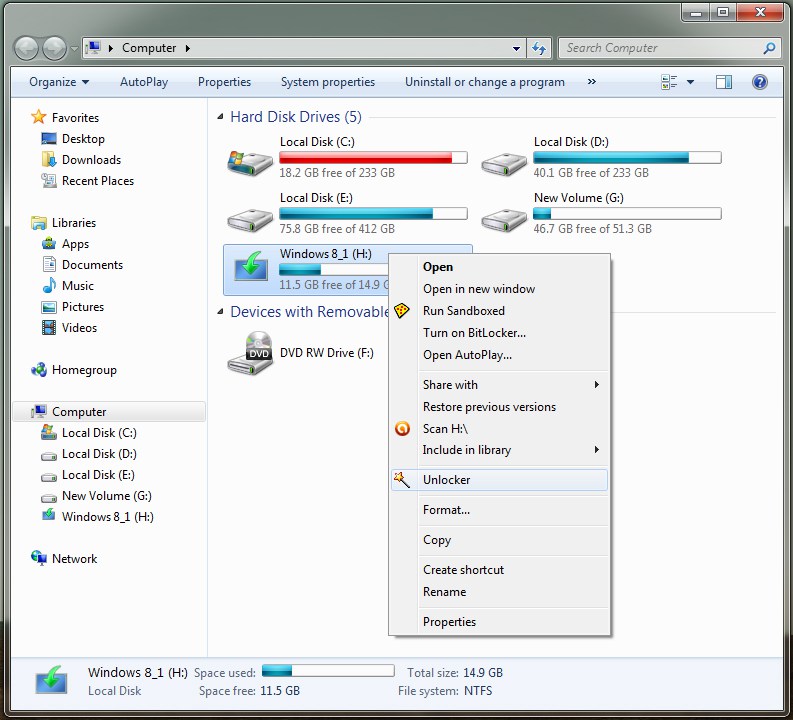Show hidden toolbar commands via double chevron
Image resolution: width=793 pixels, height=720 pixels.
[591, 82]
